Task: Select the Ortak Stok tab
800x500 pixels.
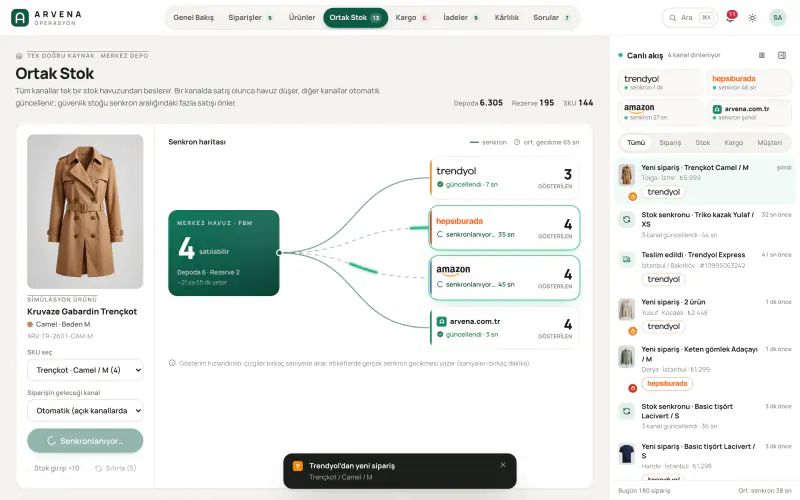Action: click(355, 18)
